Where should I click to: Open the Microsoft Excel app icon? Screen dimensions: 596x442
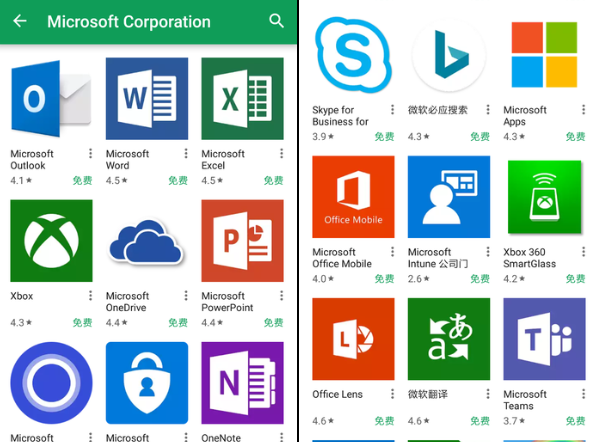point(243,98)
